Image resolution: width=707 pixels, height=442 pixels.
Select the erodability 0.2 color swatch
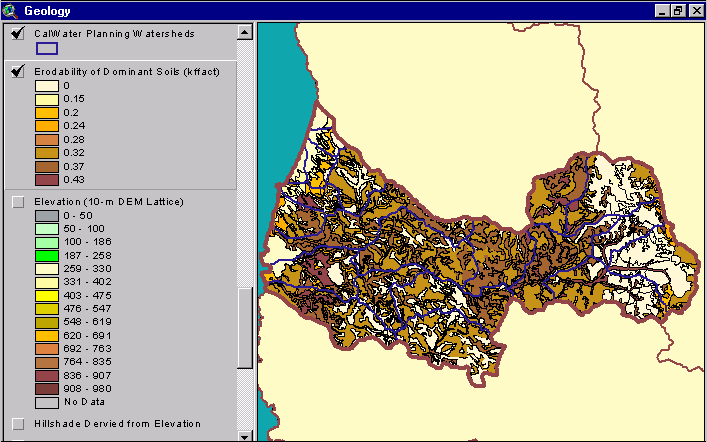[47, 113]
